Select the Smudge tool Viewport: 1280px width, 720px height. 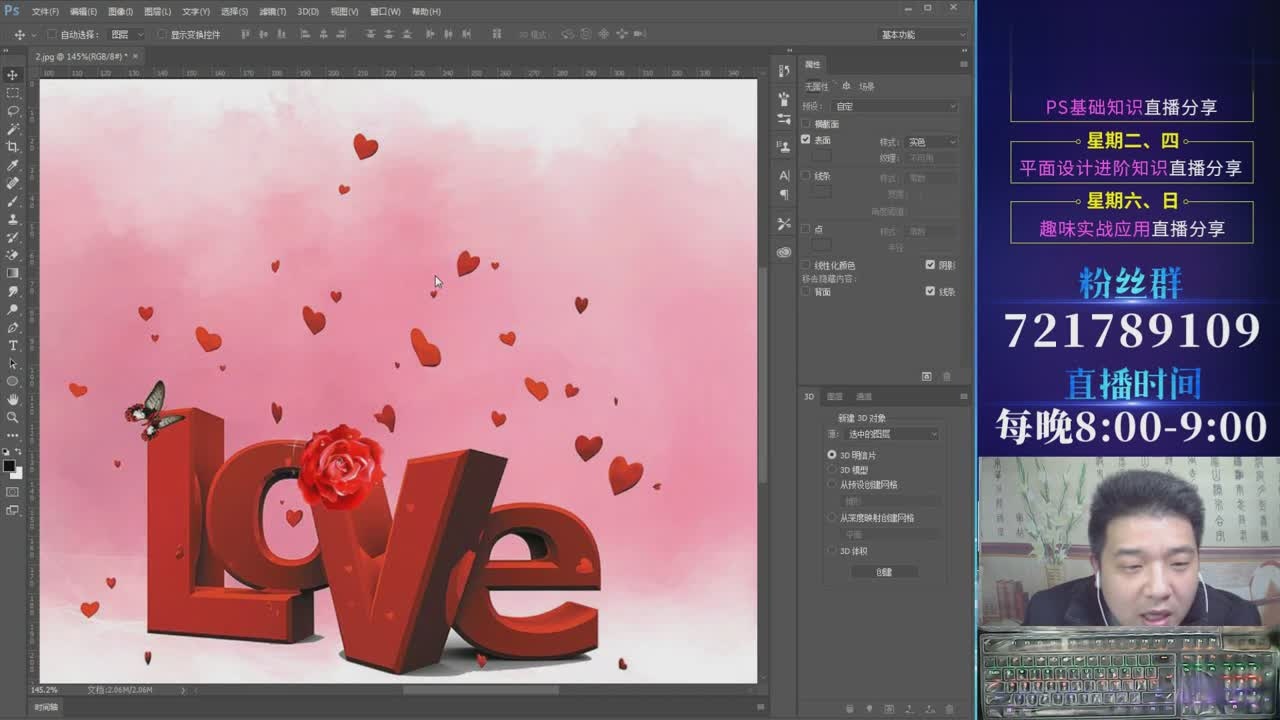pos(13,291)
